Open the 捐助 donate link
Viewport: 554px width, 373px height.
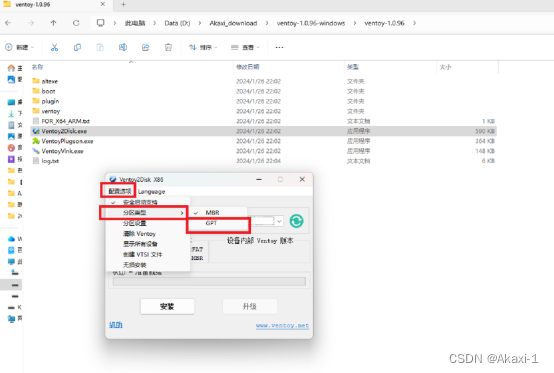click(116, 325)
